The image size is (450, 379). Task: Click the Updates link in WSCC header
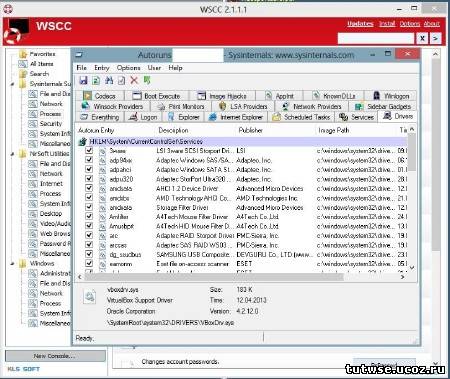pyautogui.click(x=360, y=24)
